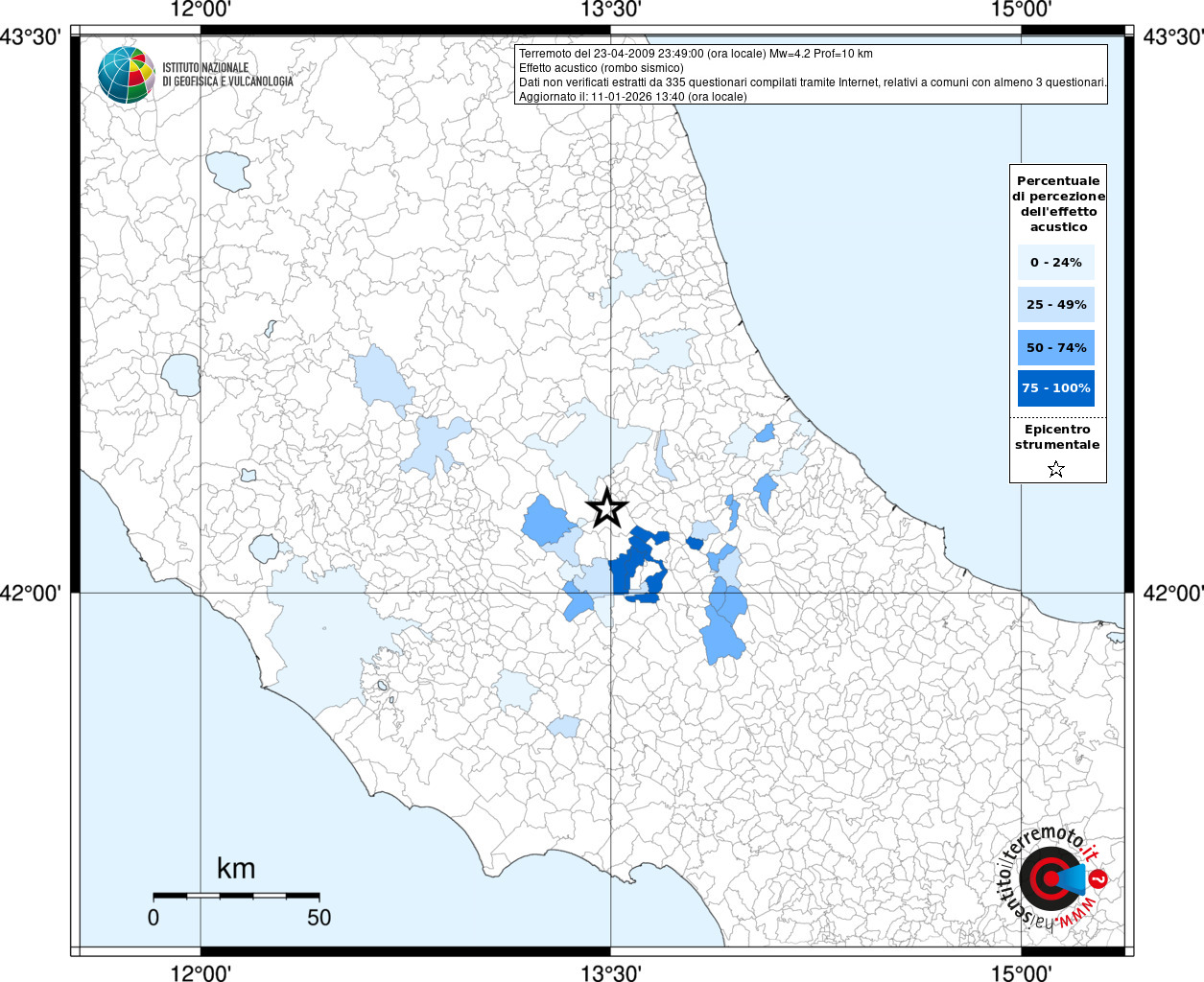Click the 'Aggiornato il: 11-01-2026' line
Viewport: 1204px width, 982px height.
[632, 97]
